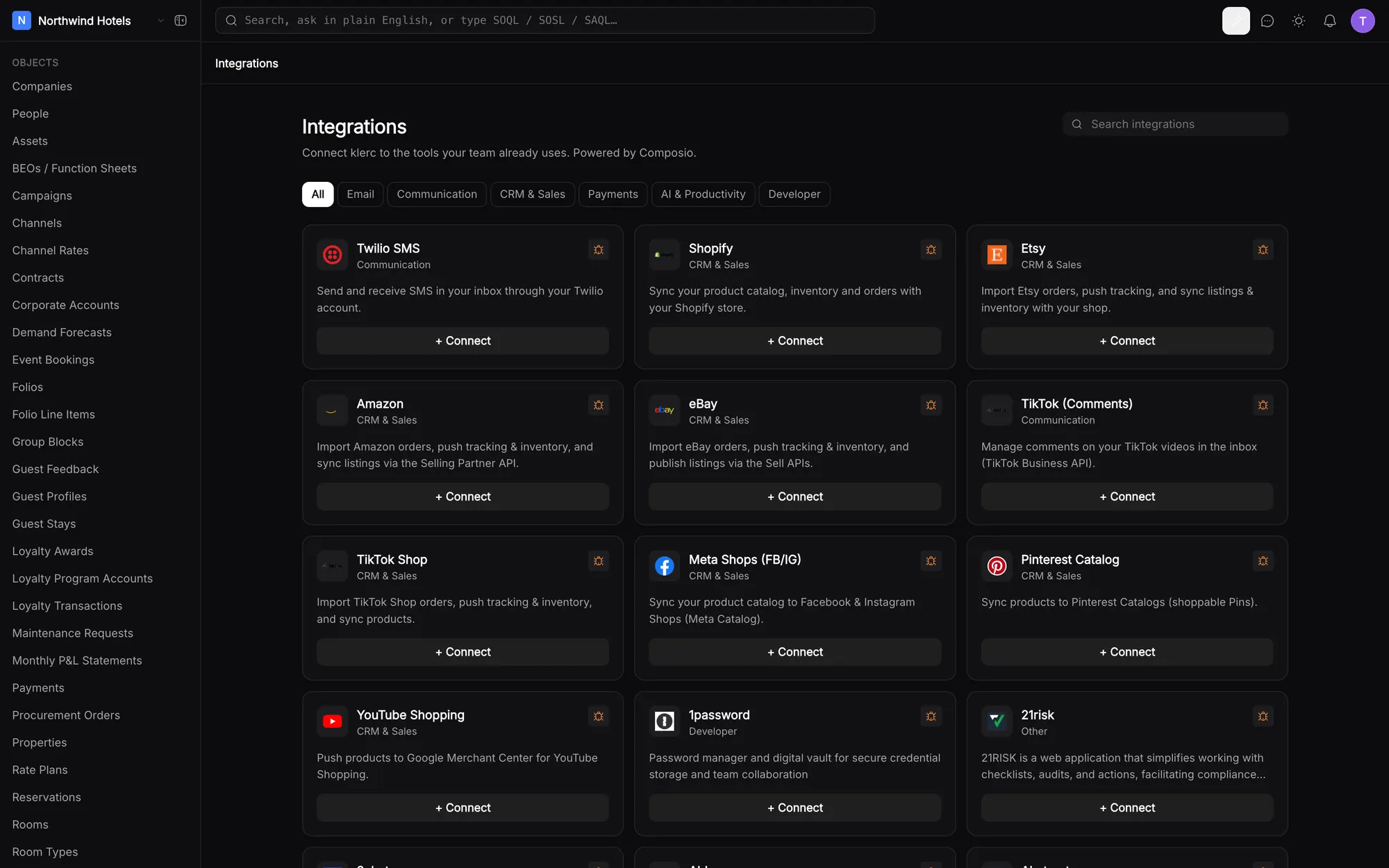This screenshot has height=868, width=1389.
Task: Open notifications bell
Action: [x=1329, y=21]
